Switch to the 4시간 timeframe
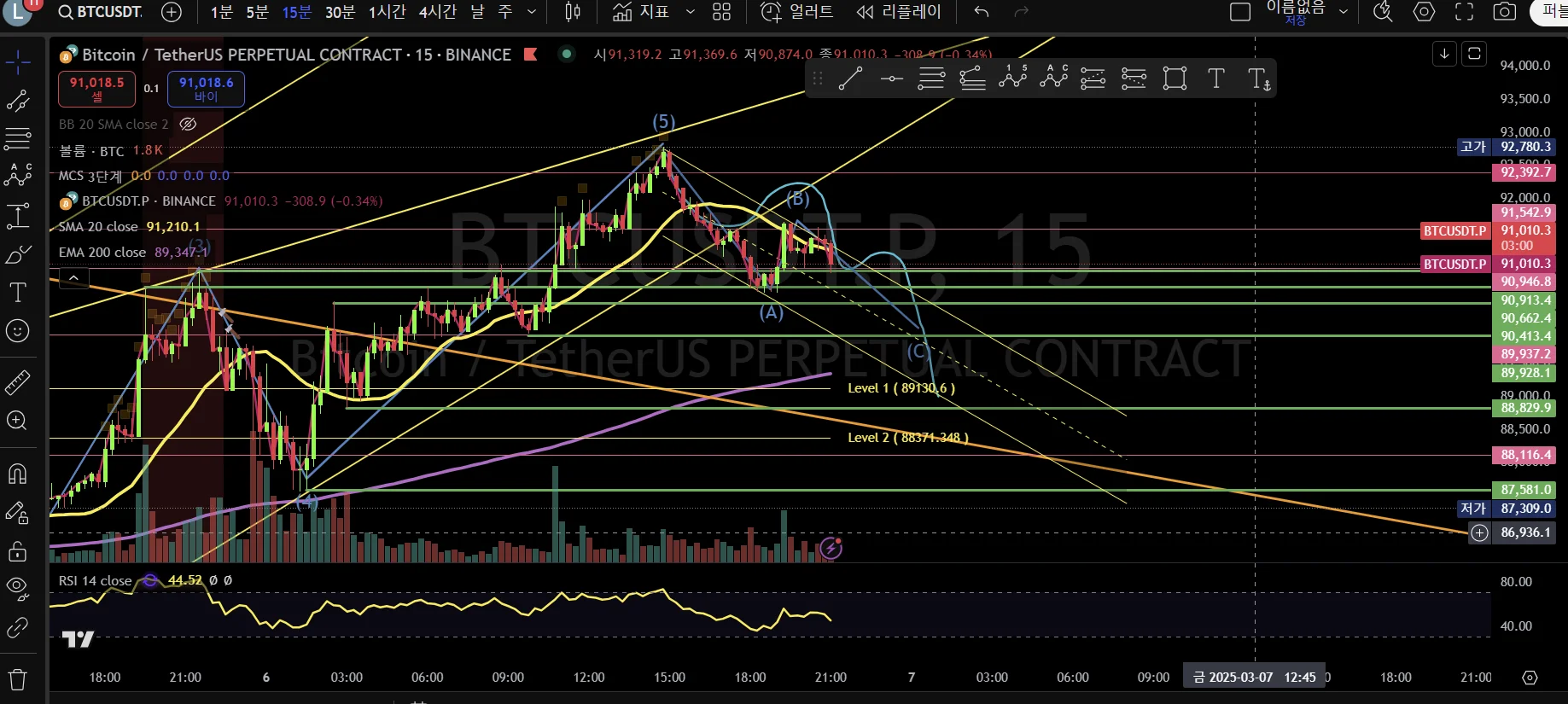1568x704 pixels. (437, 12)
